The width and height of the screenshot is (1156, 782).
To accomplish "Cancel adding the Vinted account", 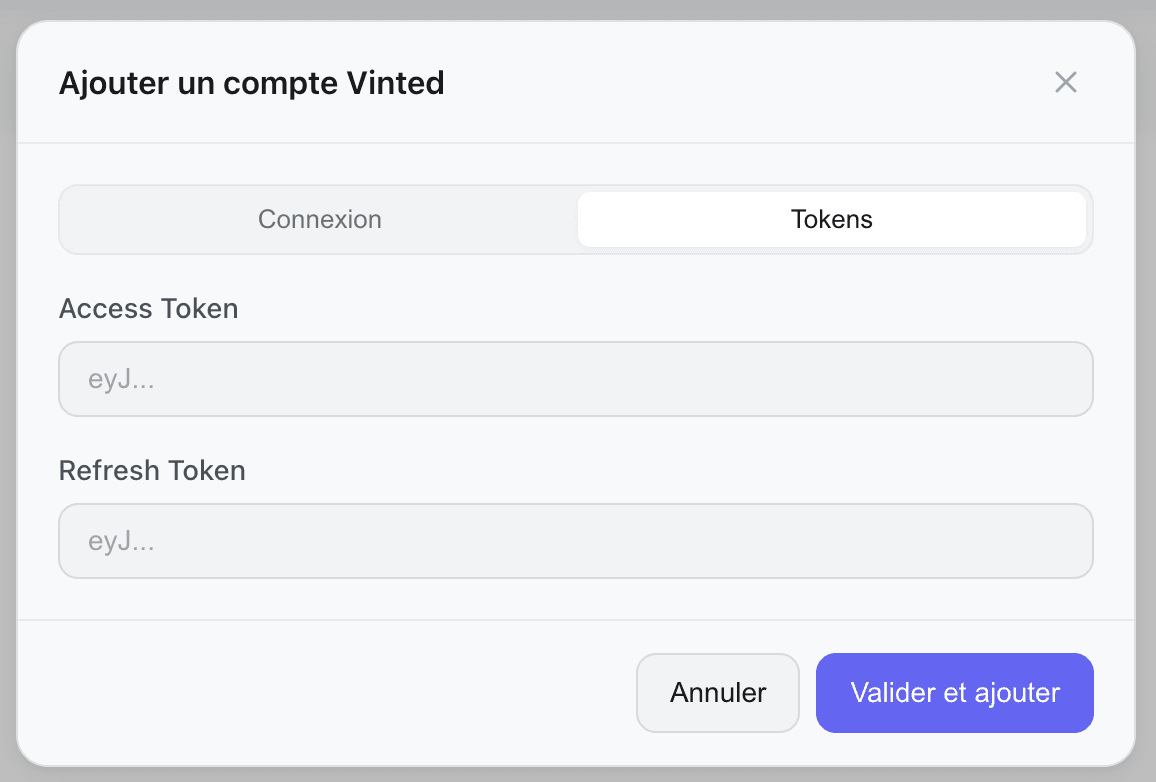I will 718,692.
